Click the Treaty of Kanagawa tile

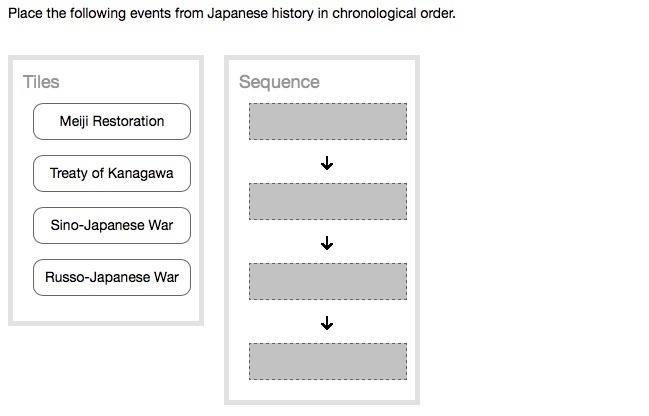(111, 173)
